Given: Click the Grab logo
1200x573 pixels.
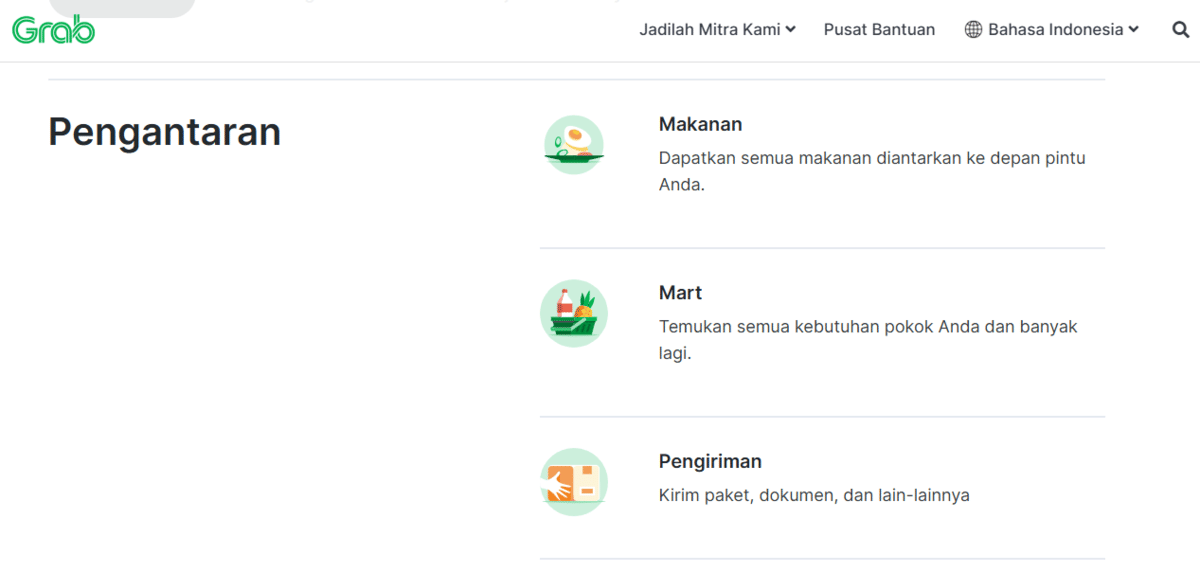Looking at the screenshot, I should point(54,30).
